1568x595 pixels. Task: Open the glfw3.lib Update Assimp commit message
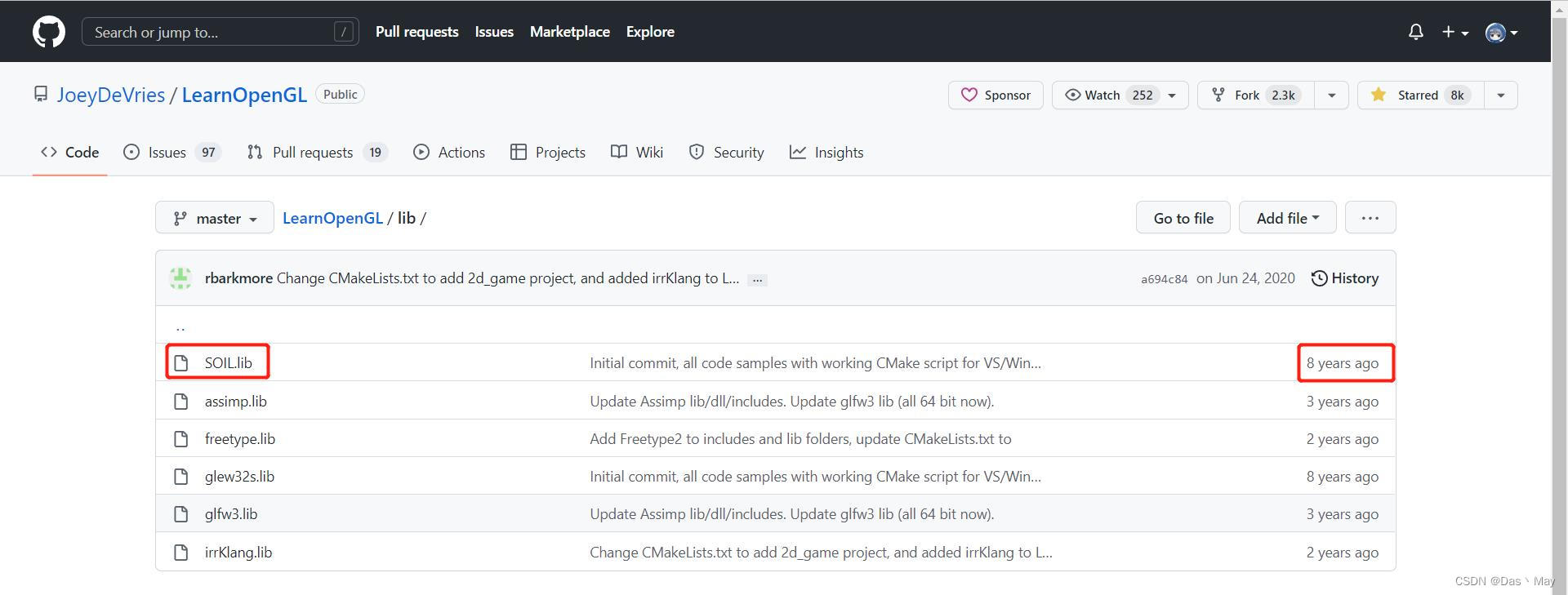click(x=792, y=514)
